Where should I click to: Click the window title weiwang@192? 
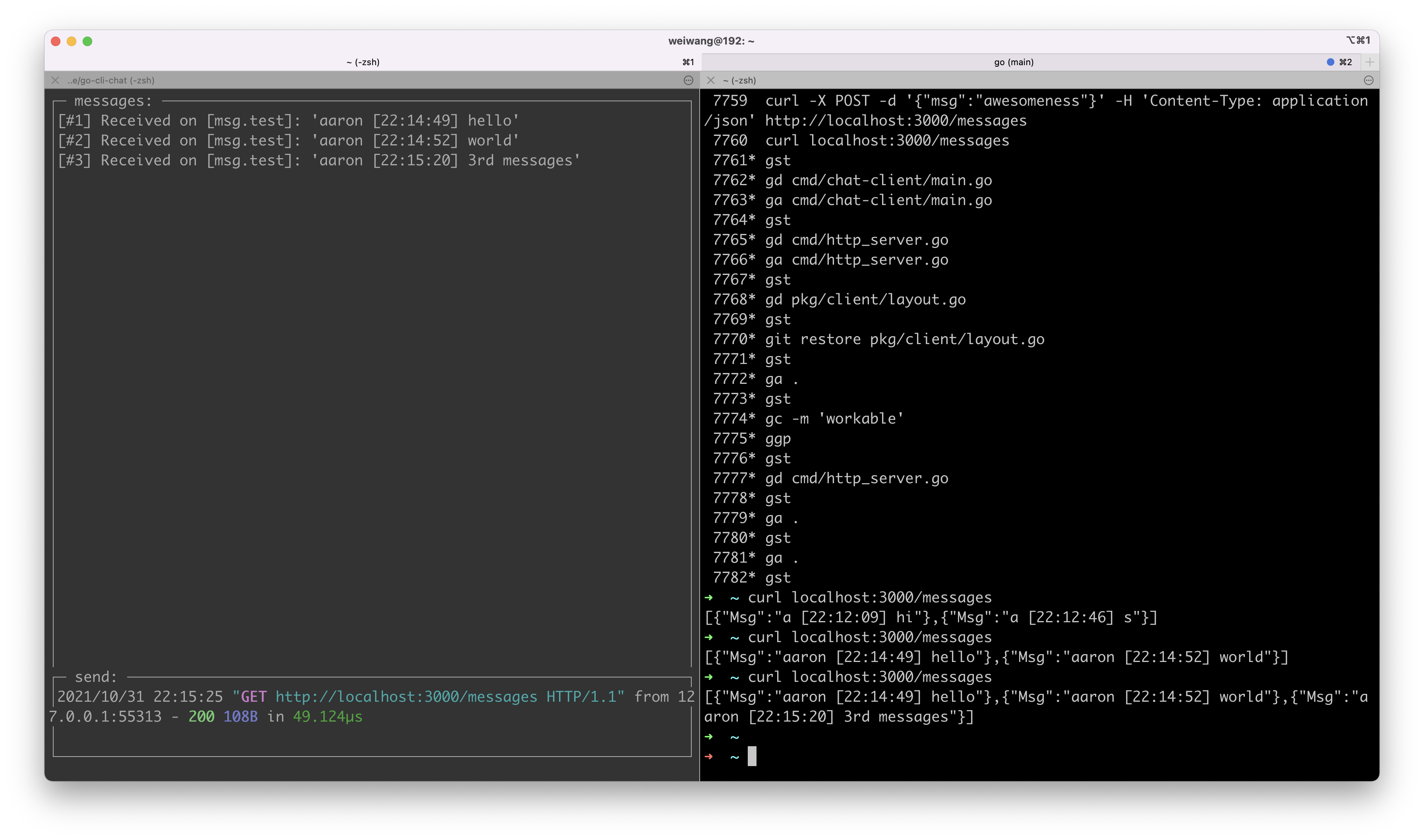[711, 41]
